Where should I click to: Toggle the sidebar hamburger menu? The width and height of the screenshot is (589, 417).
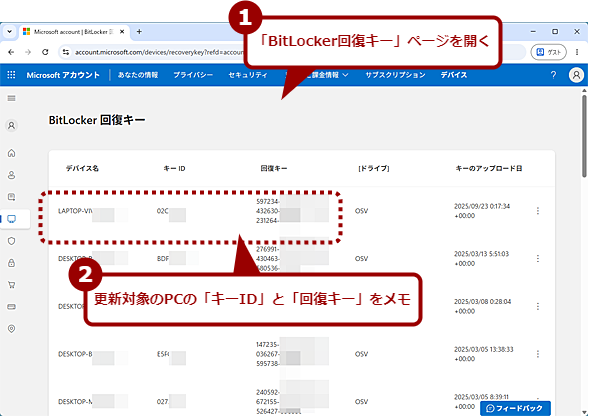[x=11, y=98]
